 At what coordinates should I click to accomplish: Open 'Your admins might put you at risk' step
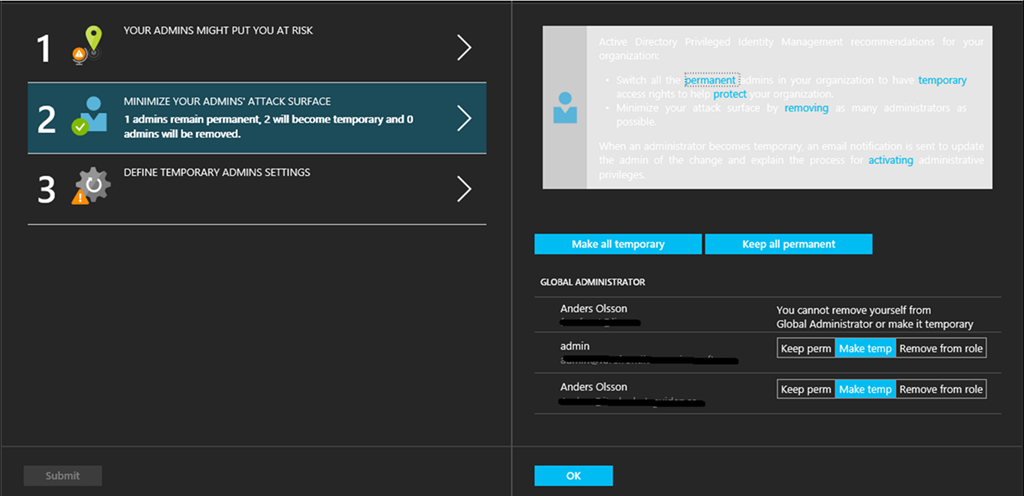click(218, 31)
